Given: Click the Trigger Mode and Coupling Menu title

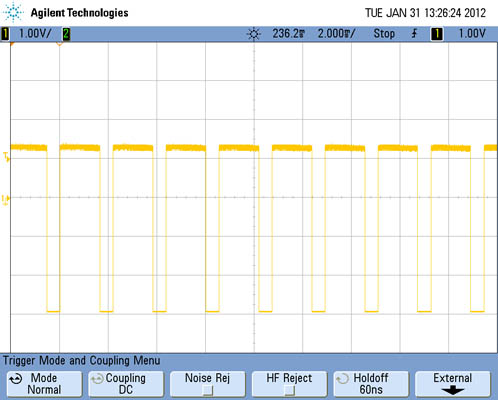Looking at the screenshot, I should tap(82, 361).
